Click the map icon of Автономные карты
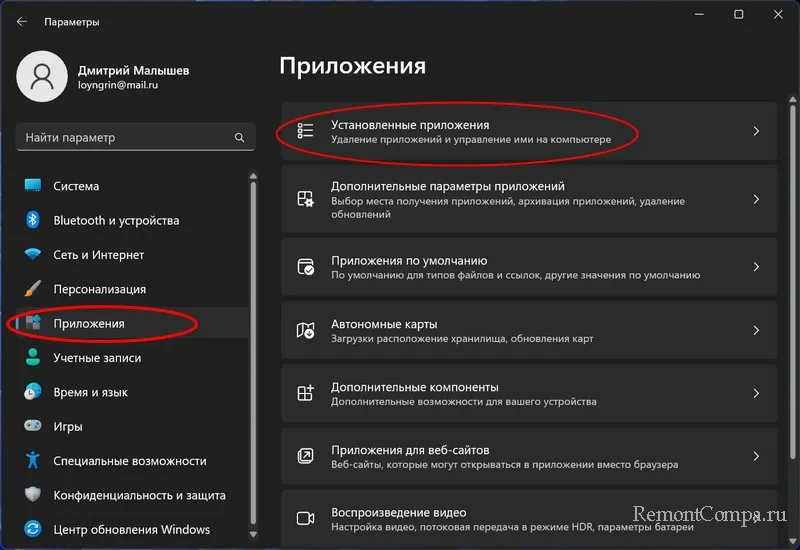The width and height of the screenshot is (800, 550). click(305, 330)
